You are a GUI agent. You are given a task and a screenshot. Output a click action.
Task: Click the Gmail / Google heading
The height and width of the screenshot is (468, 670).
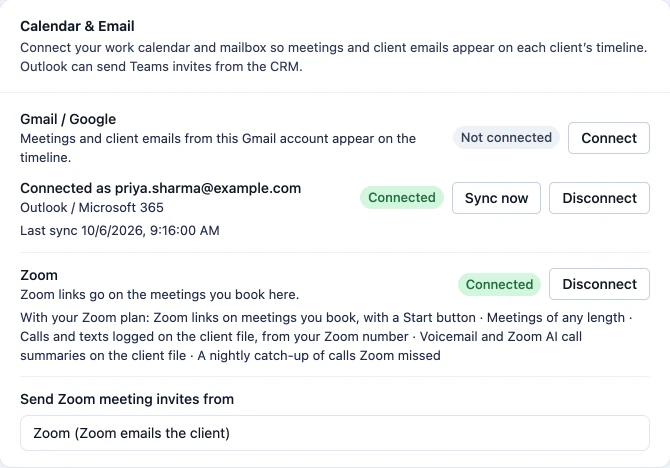tap(68, 119)
